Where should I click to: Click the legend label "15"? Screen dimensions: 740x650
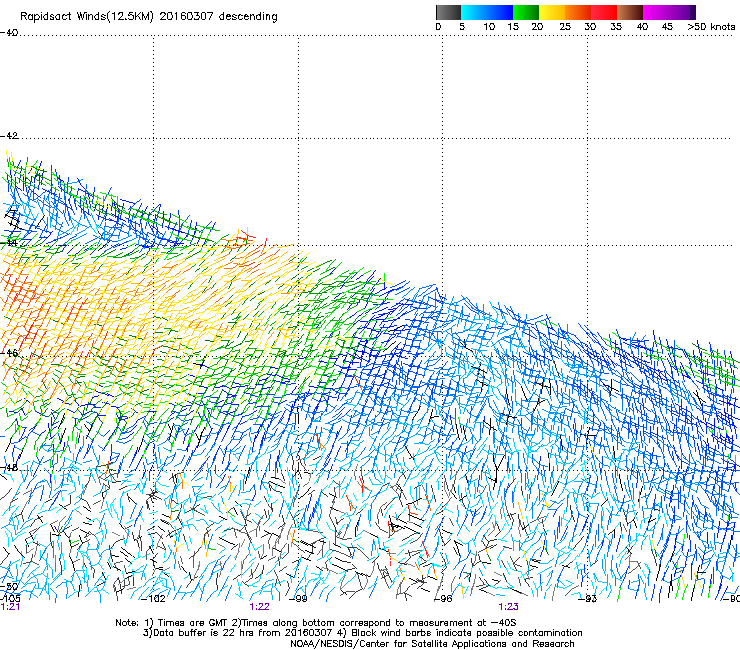point(513,27)
